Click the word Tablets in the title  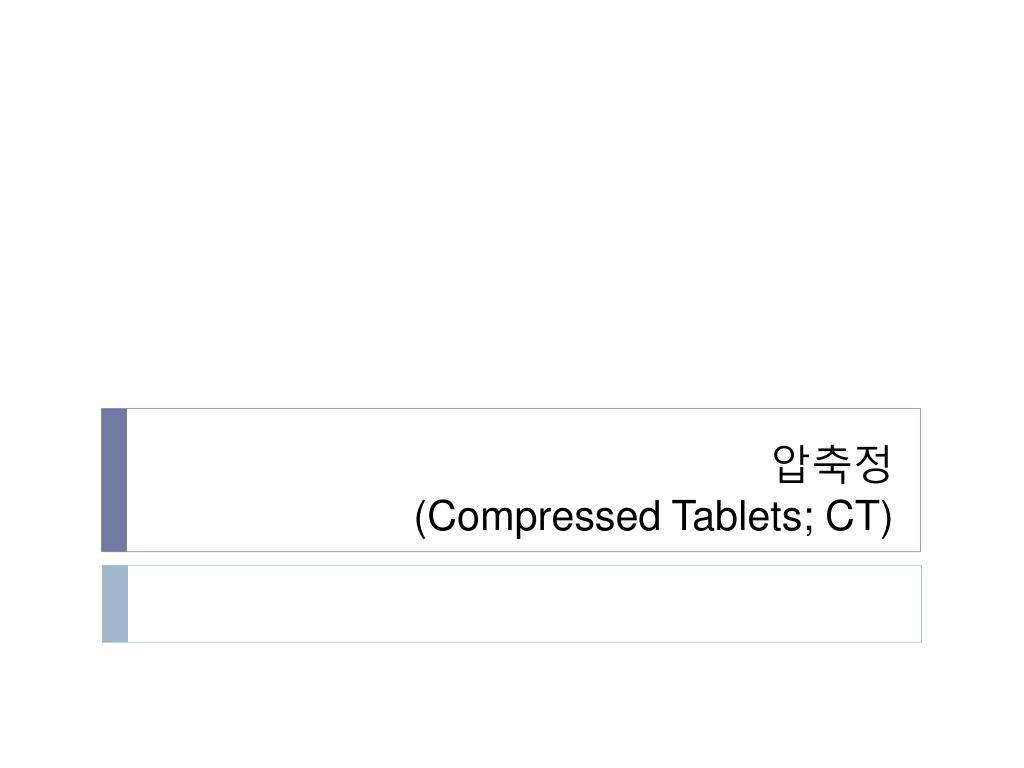(736, 516)
